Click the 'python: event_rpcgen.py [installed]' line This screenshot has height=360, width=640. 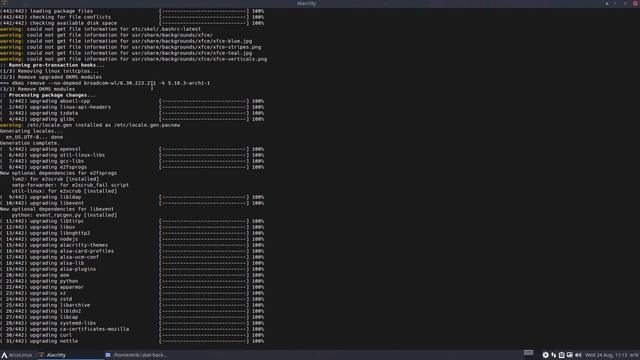point(64,215)
